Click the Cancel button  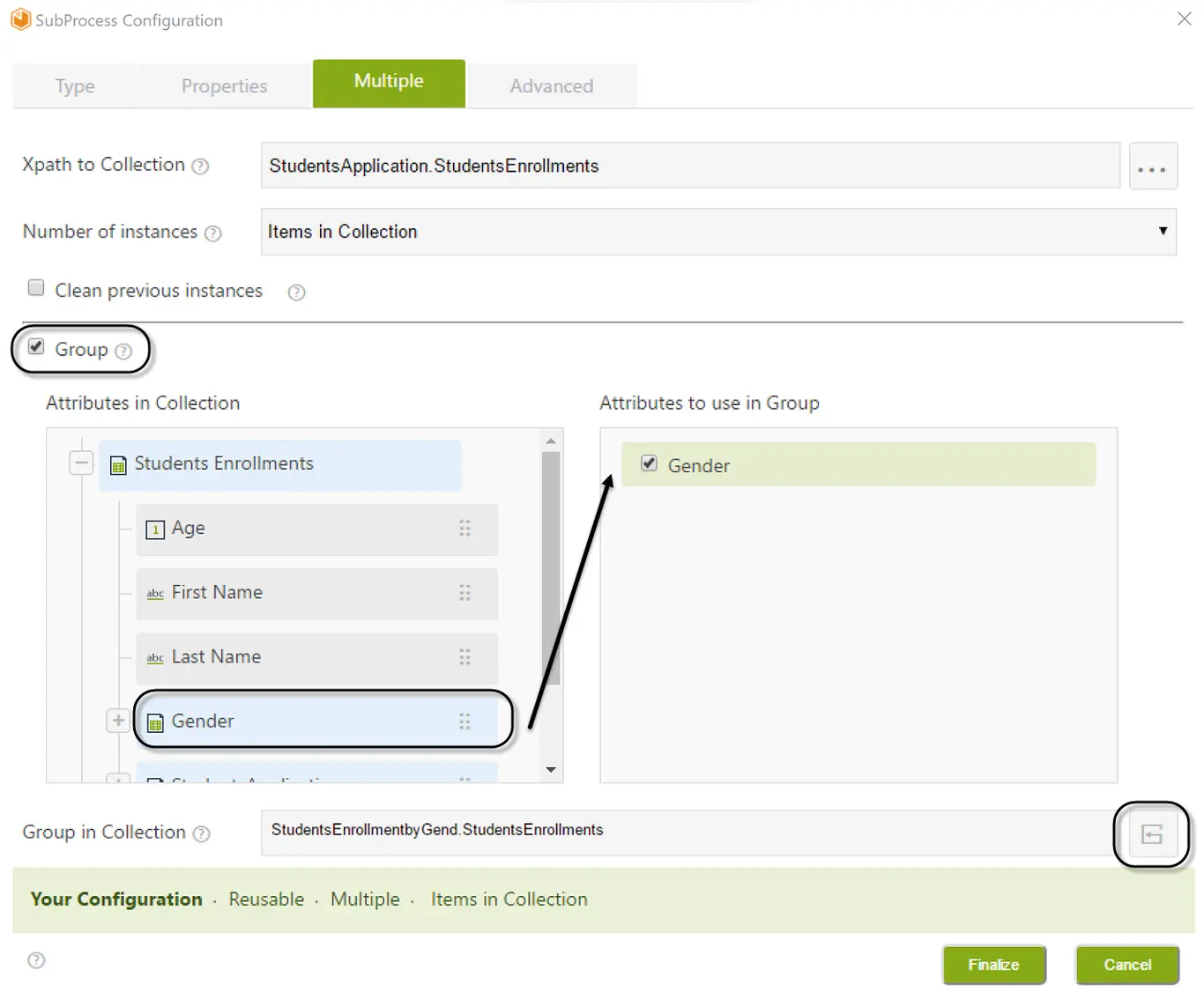coord(1127,965)
